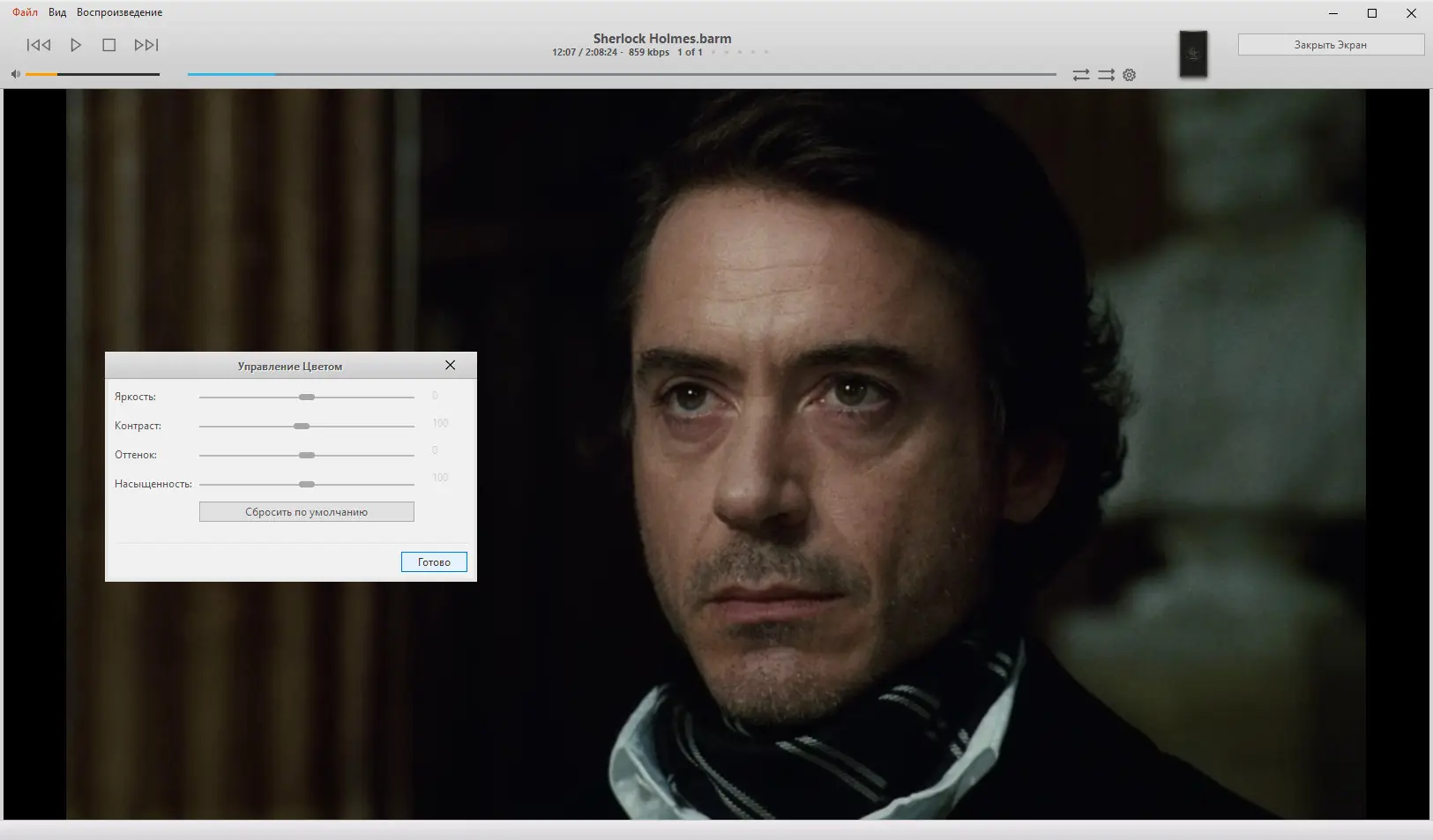
Task: Confirm color settings with Готово
Action: pos(434,562)
